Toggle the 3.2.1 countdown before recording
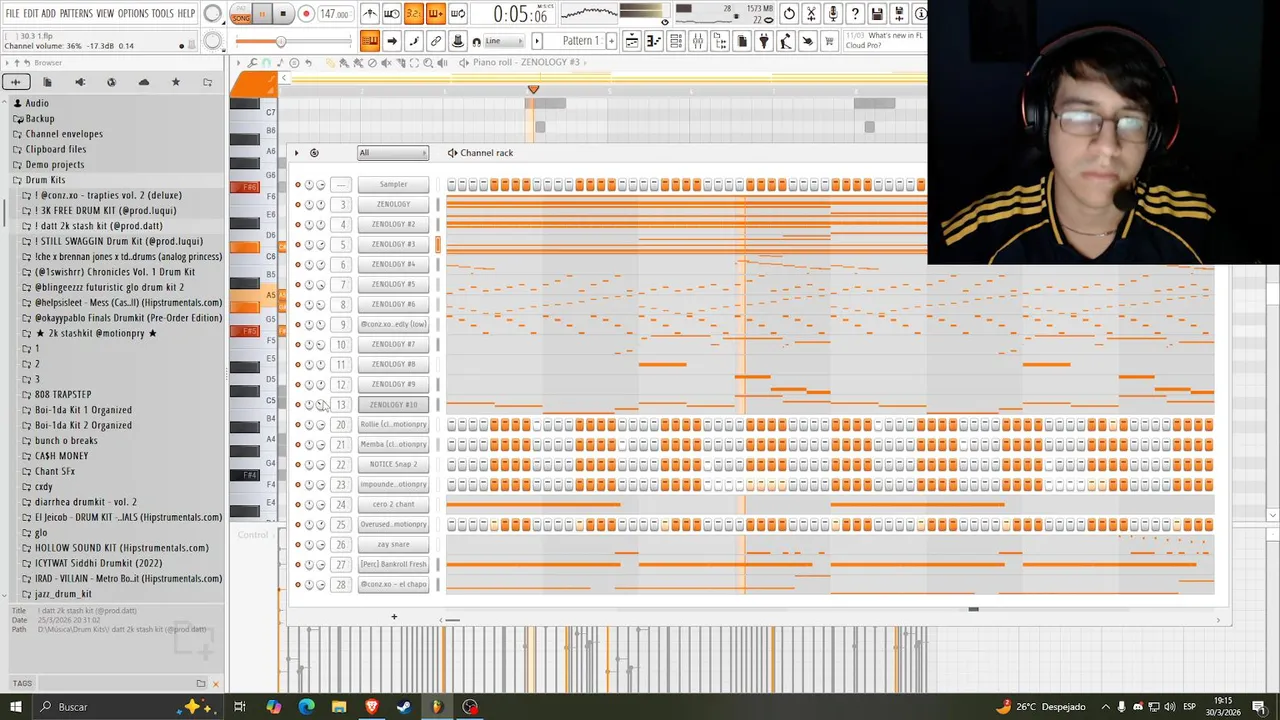The height and width of the screenshot is (720, 1280). point(413,14)
